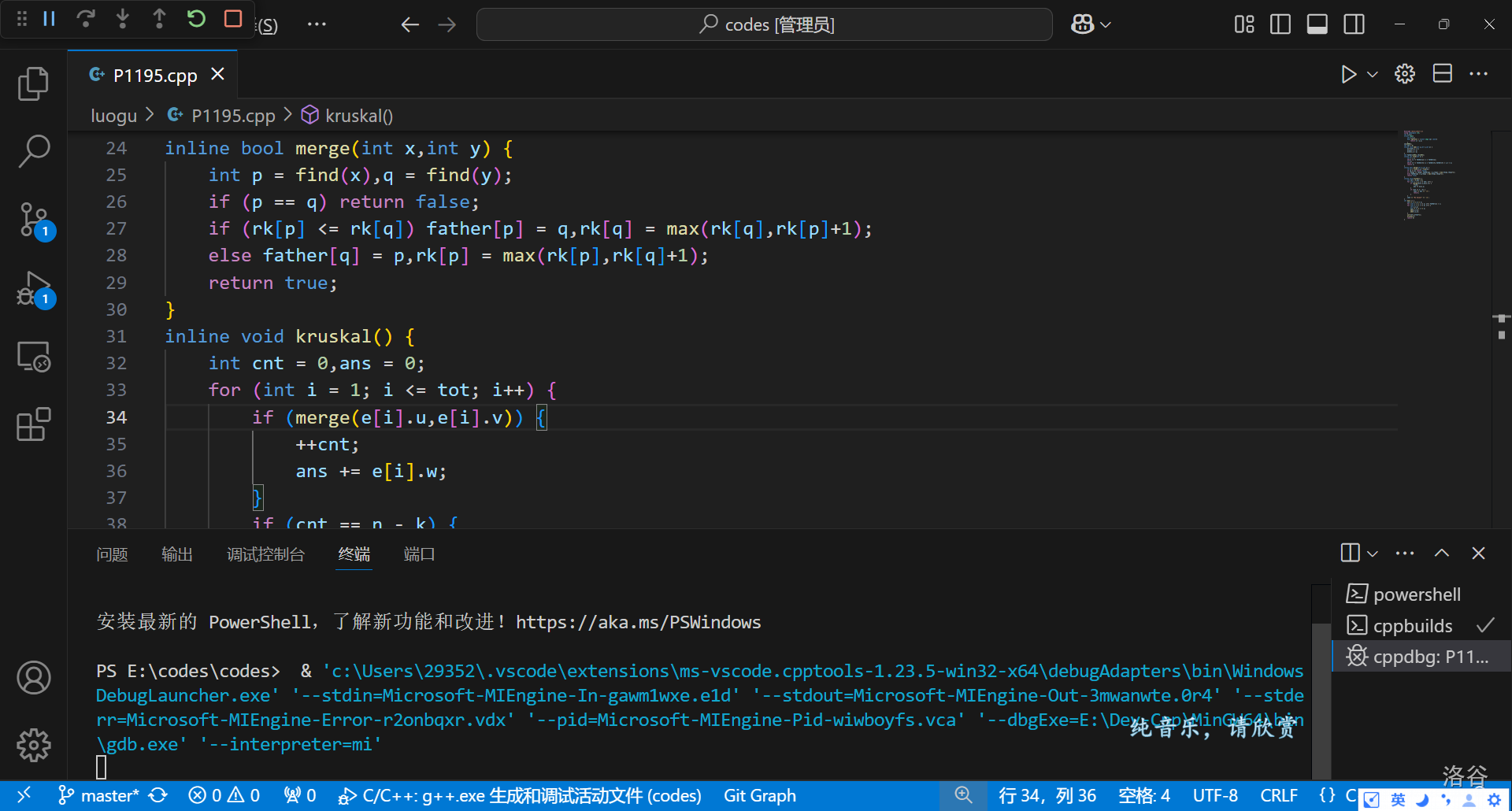
Task: Toggle the primary side bar visibility
Action: 1280,24
